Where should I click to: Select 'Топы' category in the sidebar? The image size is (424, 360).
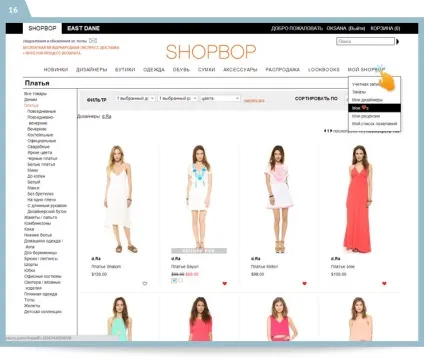point(29,300)
